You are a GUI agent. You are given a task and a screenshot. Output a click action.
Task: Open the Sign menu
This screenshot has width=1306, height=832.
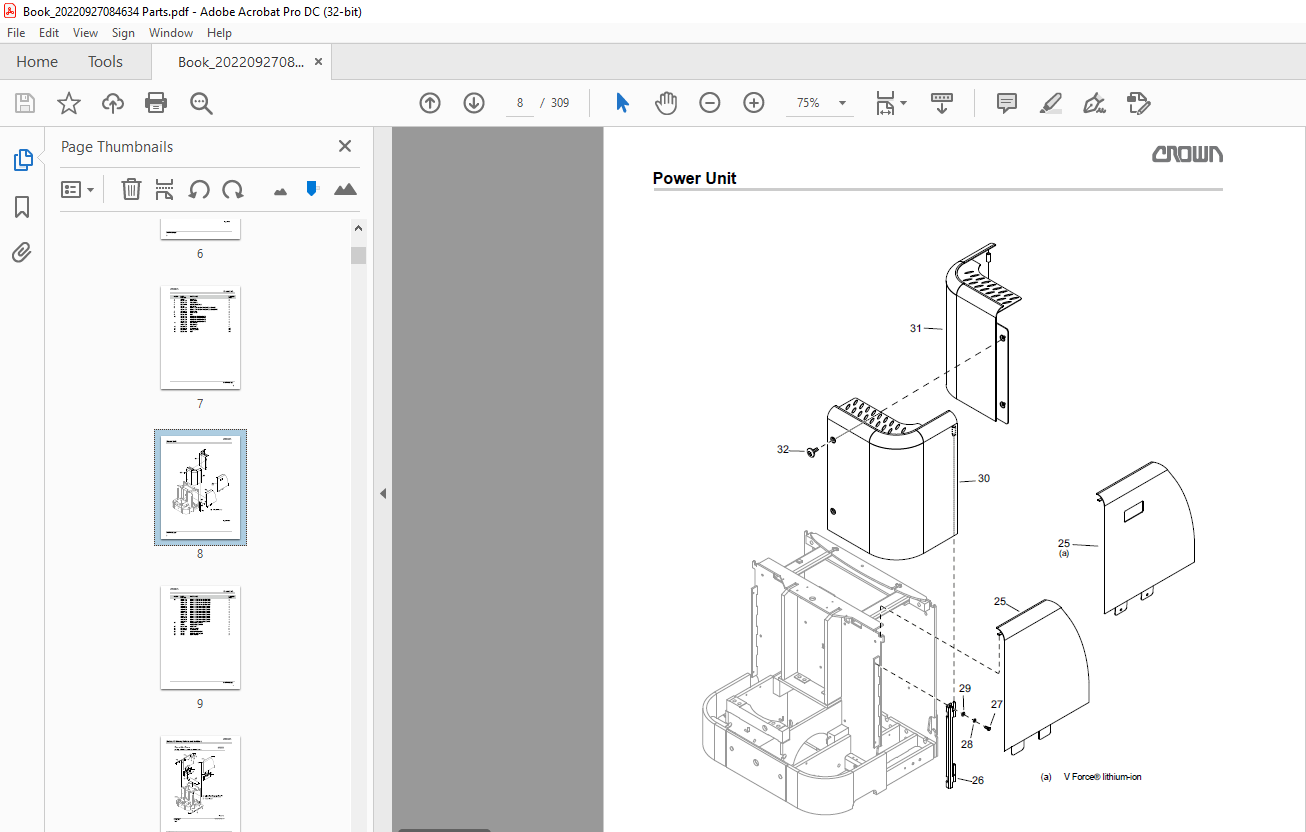click(123, 33)
